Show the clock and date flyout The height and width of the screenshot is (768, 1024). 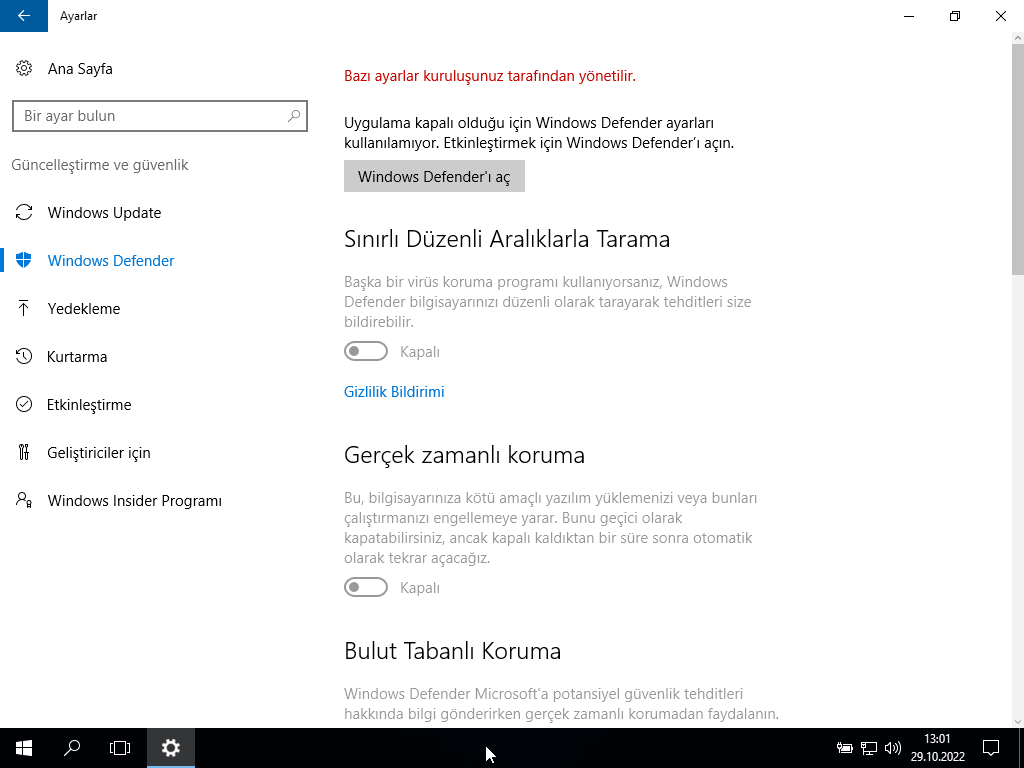(938, 748)
